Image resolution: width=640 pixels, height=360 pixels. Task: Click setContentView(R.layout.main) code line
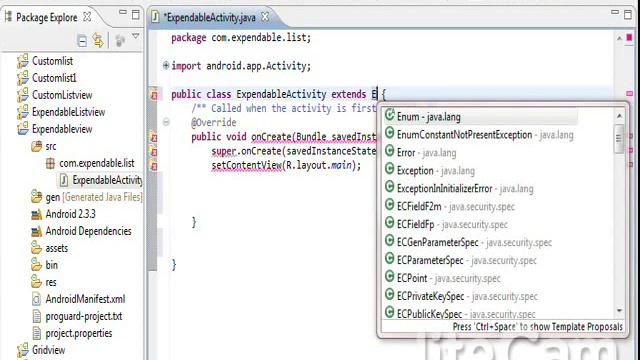[x=286, y=165]
